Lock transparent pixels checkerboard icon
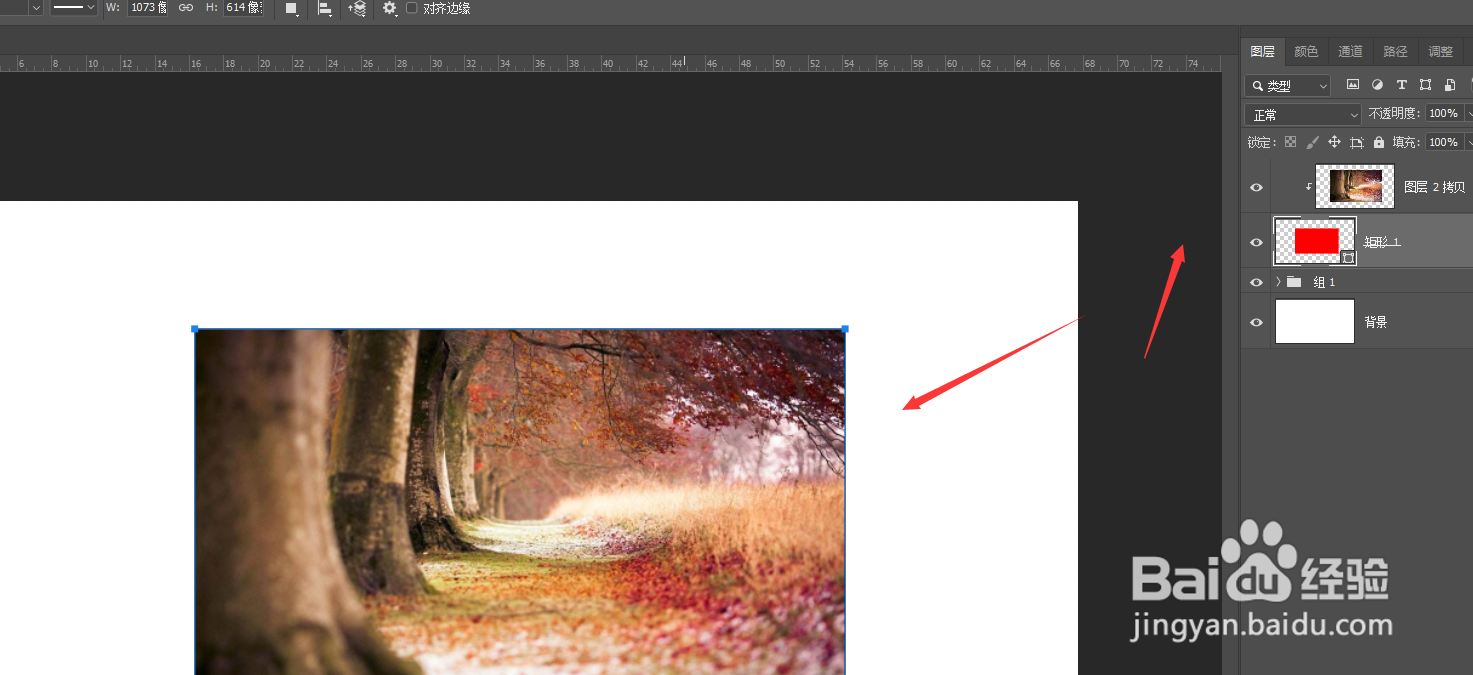 pos(1290,142)
